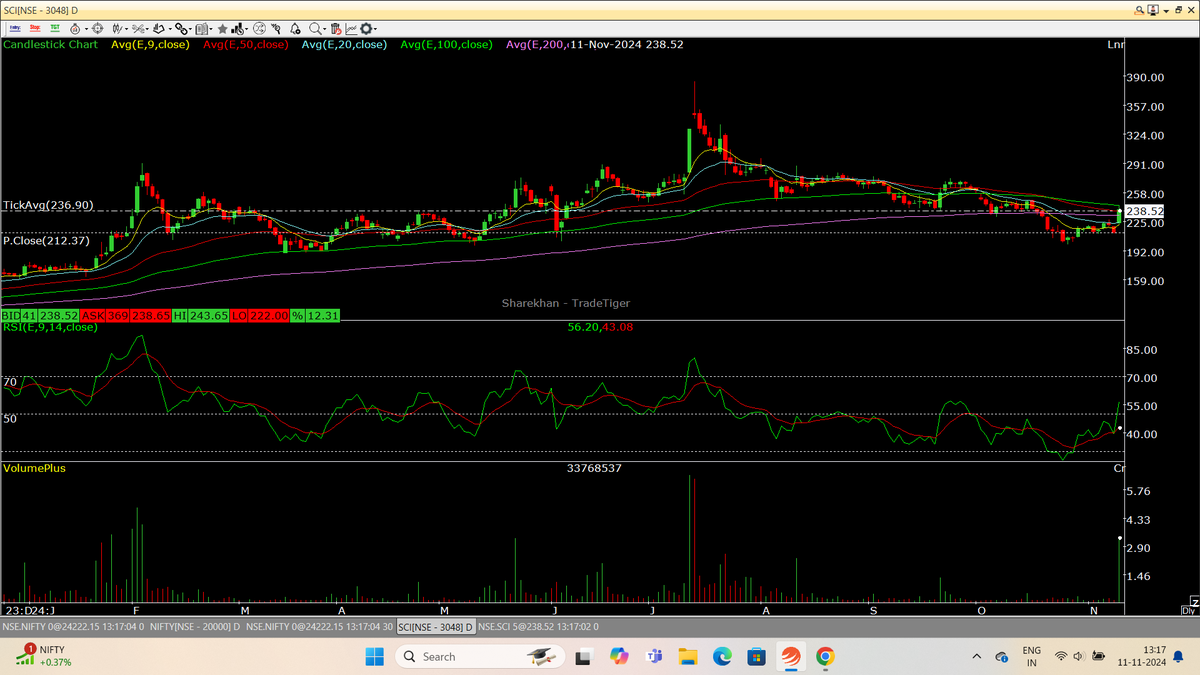Click the candlestick chart type icon

click(x=117, y=29)
